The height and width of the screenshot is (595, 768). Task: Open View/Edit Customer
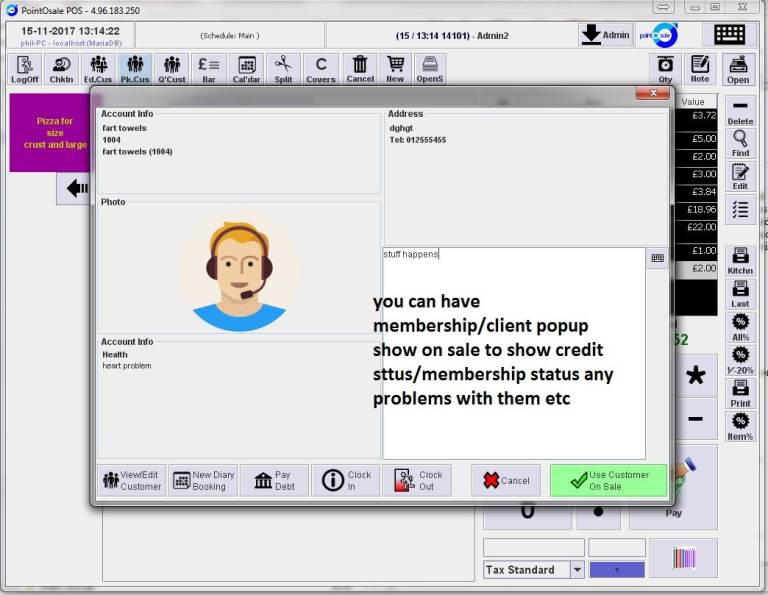[132, 481]
